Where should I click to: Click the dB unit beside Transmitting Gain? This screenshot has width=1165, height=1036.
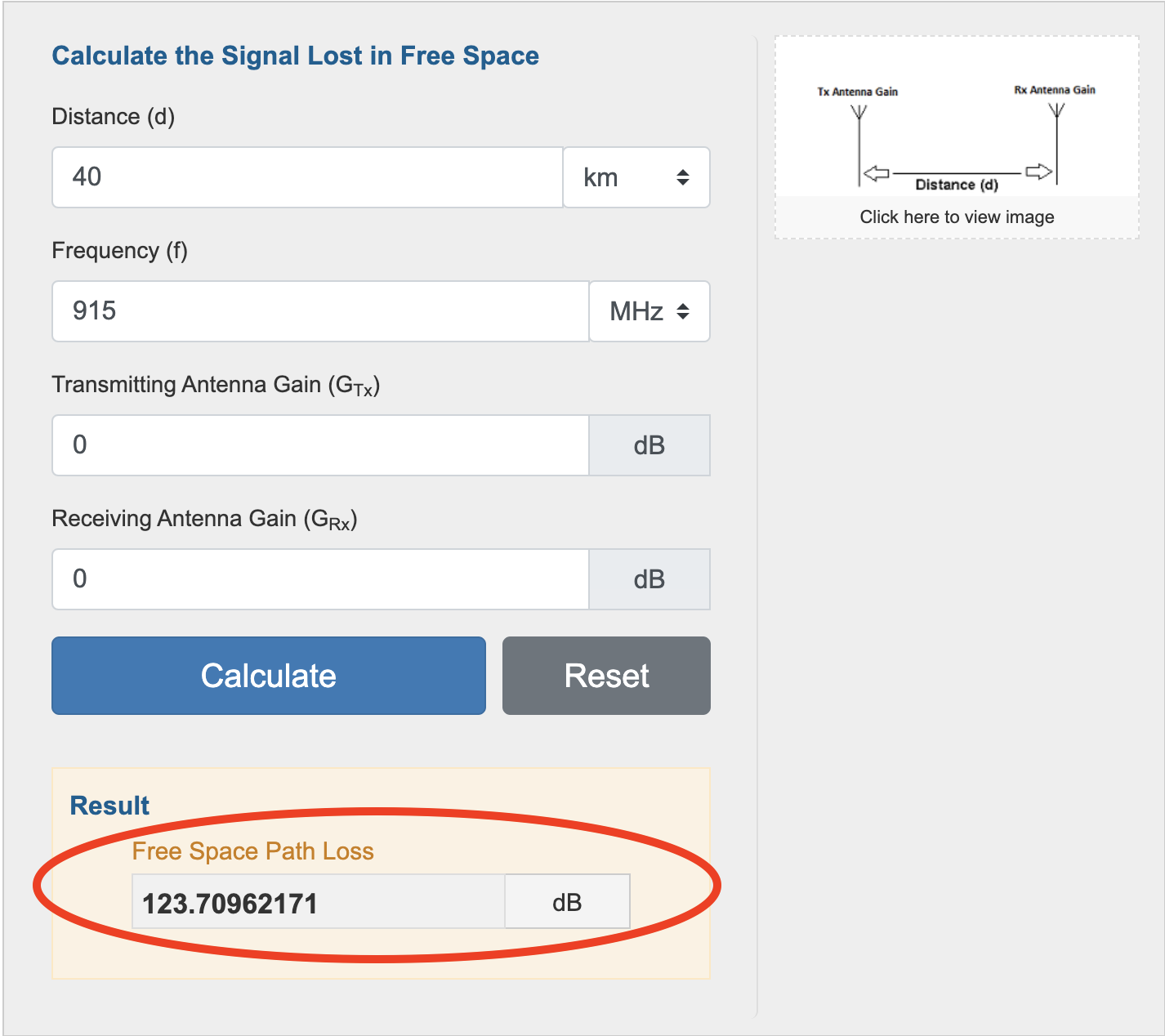pyautogui.click(x=649, y=445)
